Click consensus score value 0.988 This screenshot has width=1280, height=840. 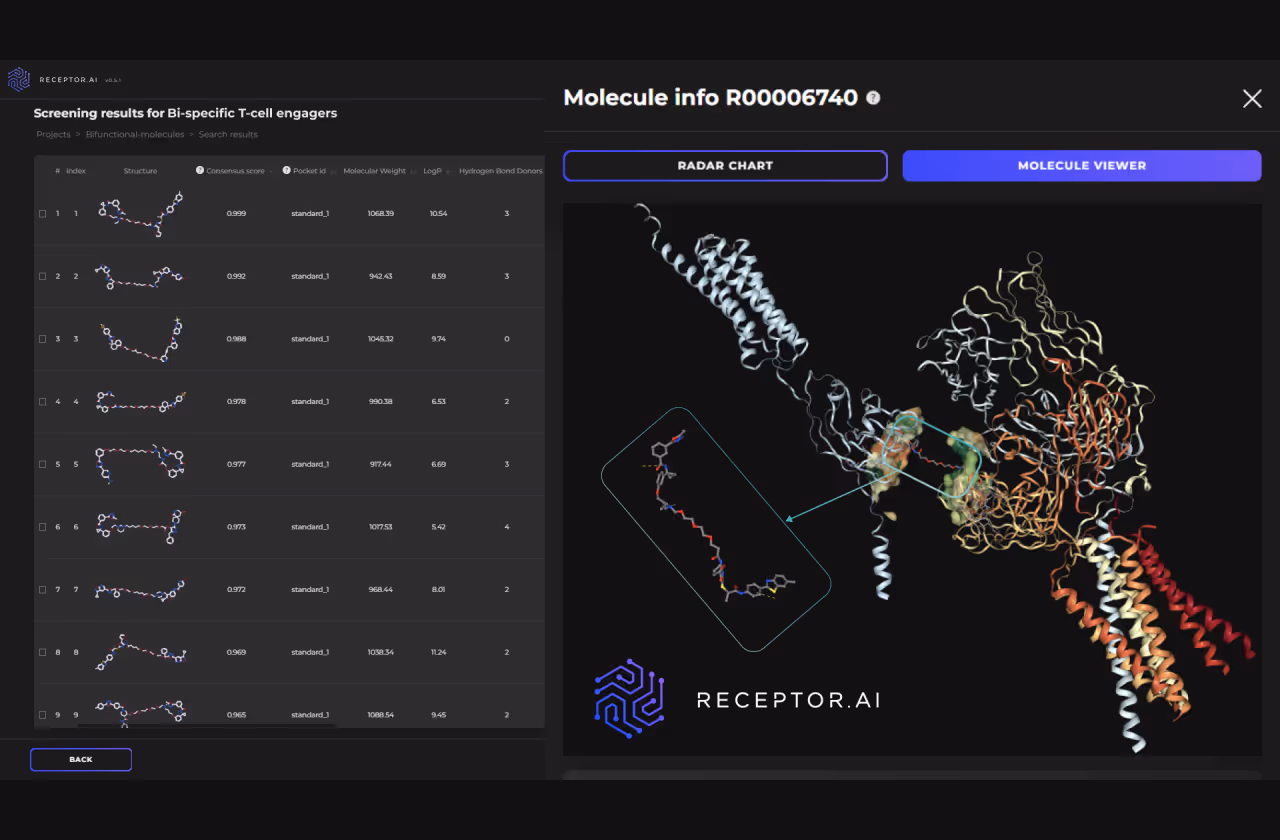coord(236,339)
